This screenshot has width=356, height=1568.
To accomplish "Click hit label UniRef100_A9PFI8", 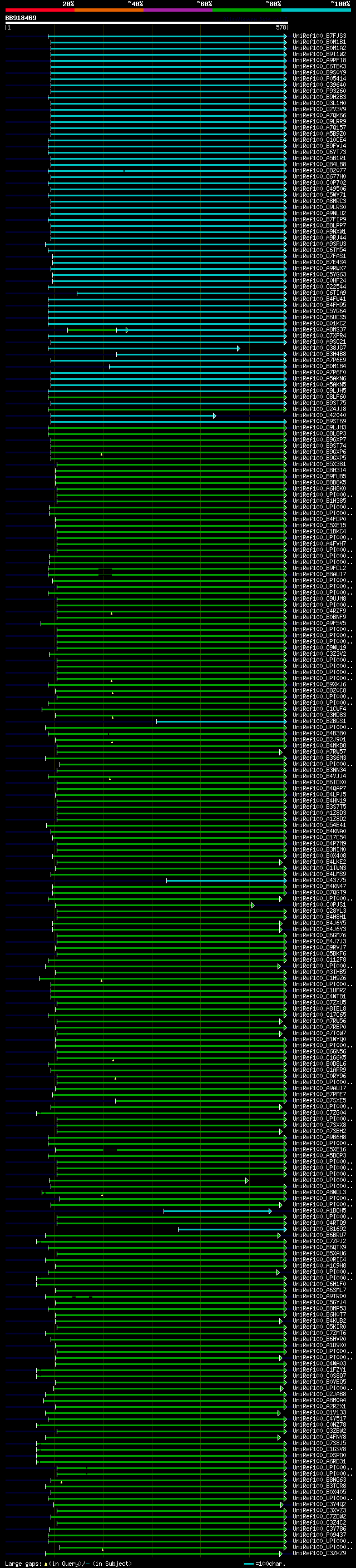I will pyautogui.click(x=319, y=60).
